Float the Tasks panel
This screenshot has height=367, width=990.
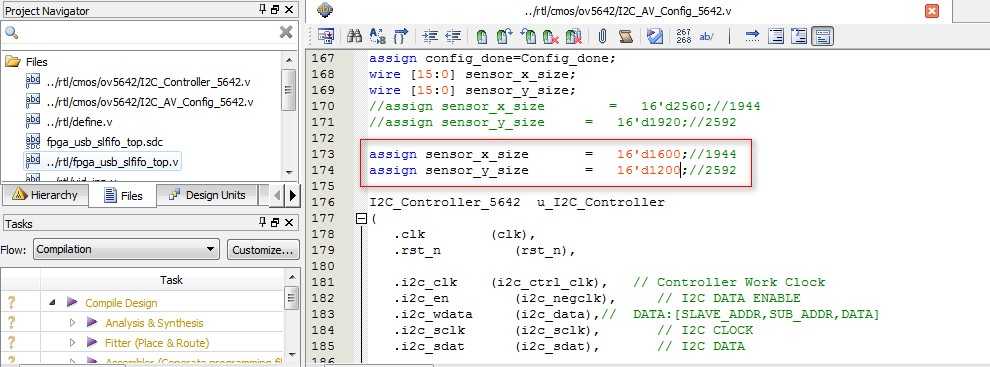[x=275, y=222]
